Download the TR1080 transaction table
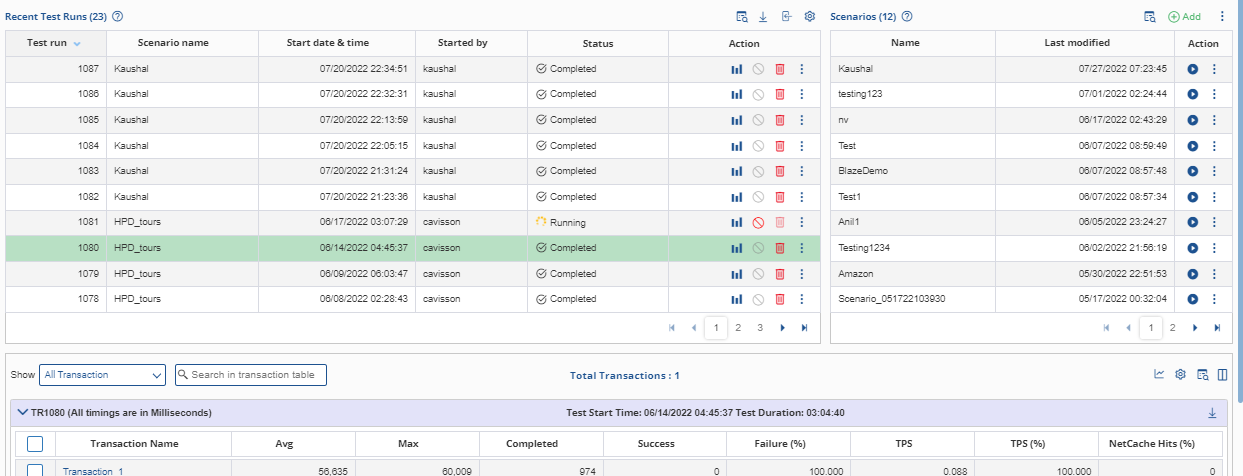Image resolution: width=1243 pixels, height=476 pixels. (x=1213, y=412)
